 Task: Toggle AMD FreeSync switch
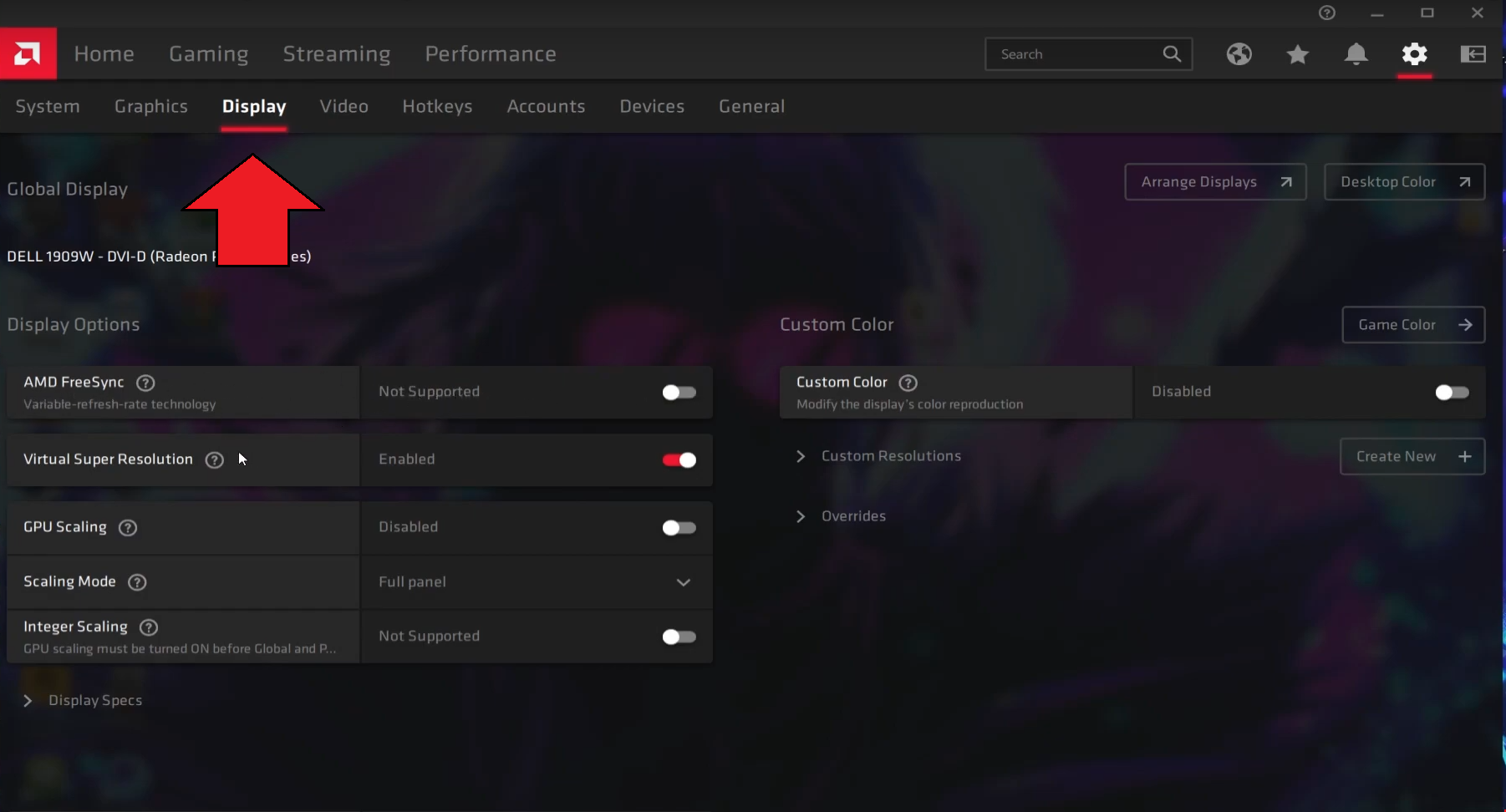(x=679, y=392)
